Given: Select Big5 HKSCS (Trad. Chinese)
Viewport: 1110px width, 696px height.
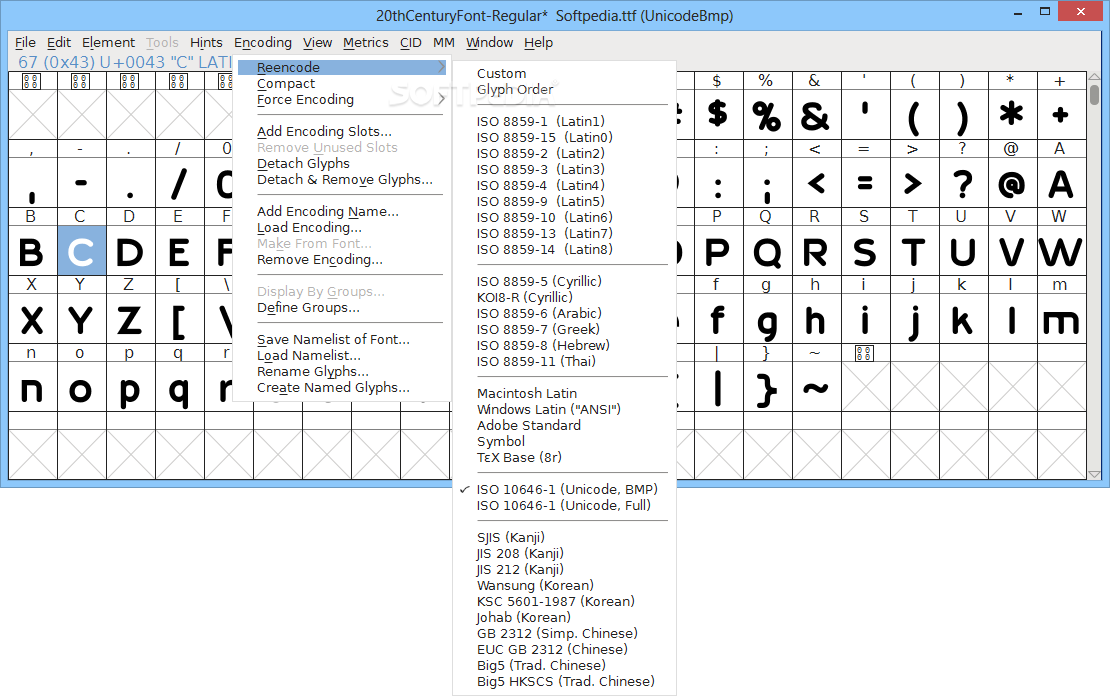Looking at the screenshot, I should coord(564,681).
